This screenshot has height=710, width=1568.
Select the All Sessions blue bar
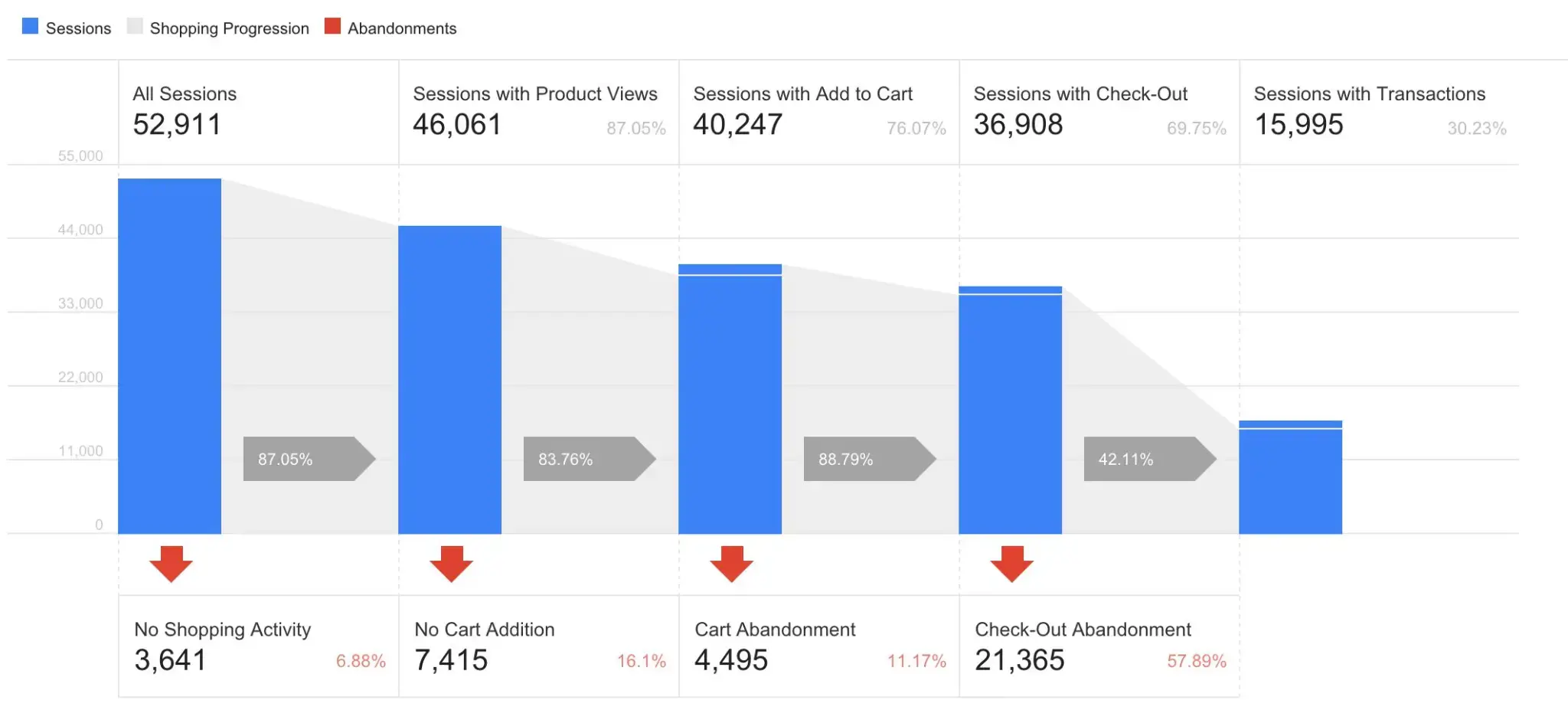point(169,356)
